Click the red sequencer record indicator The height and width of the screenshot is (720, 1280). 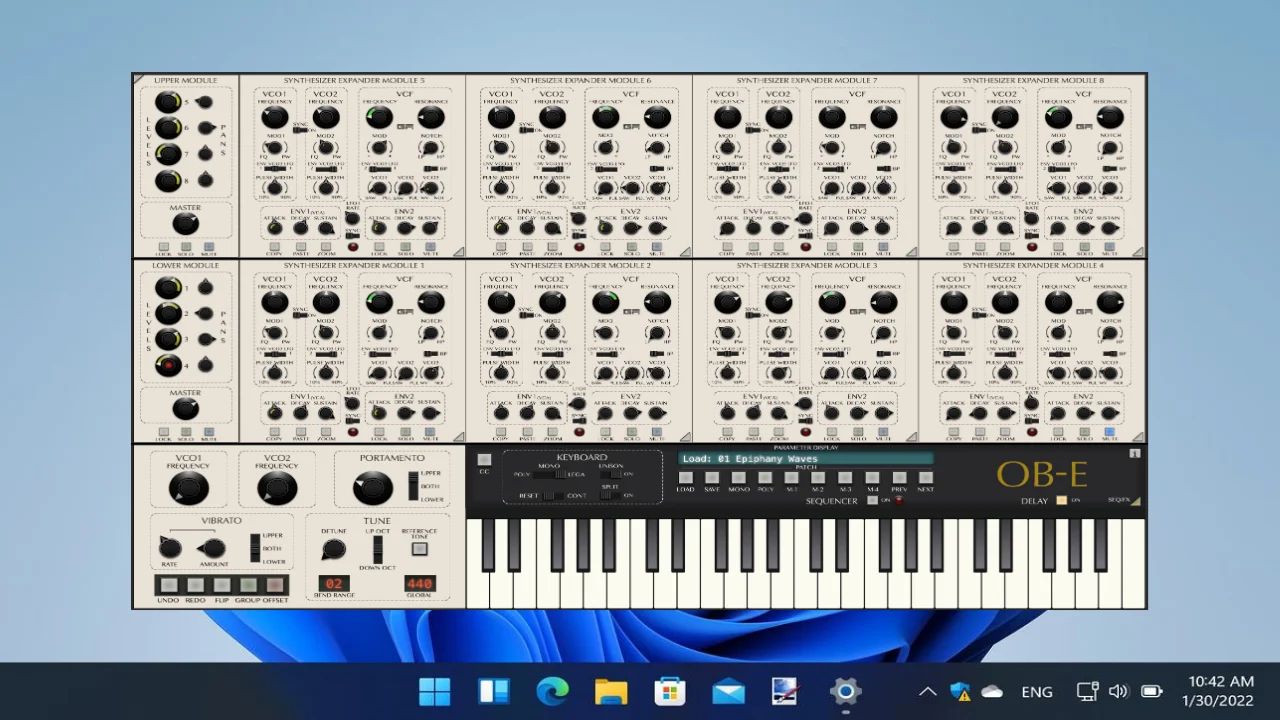click(x=898, y=500)
